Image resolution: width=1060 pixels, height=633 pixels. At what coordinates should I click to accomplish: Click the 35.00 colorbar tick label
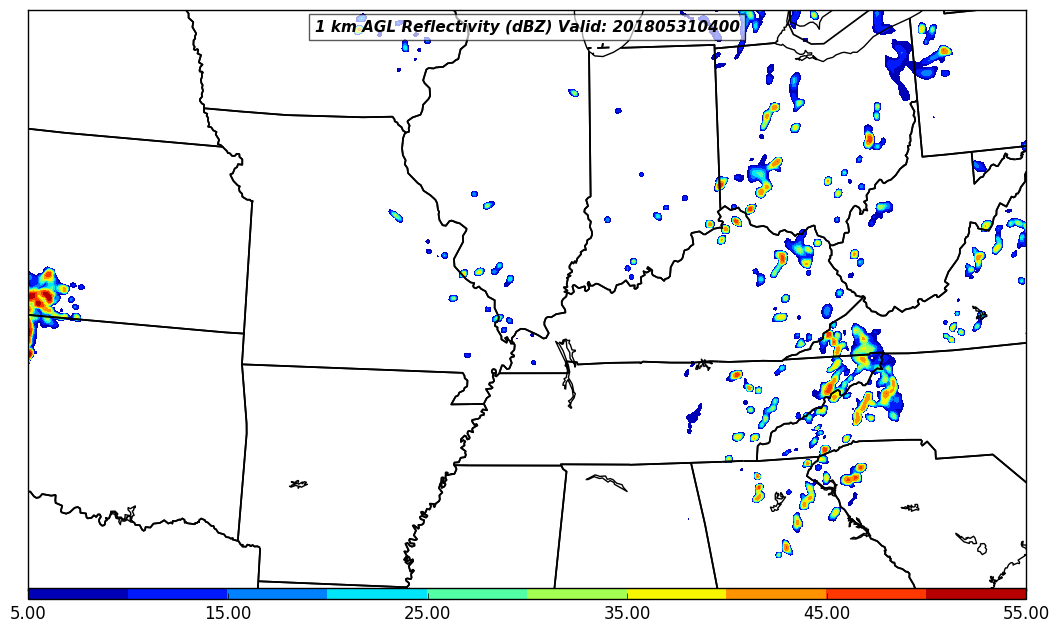627,613
